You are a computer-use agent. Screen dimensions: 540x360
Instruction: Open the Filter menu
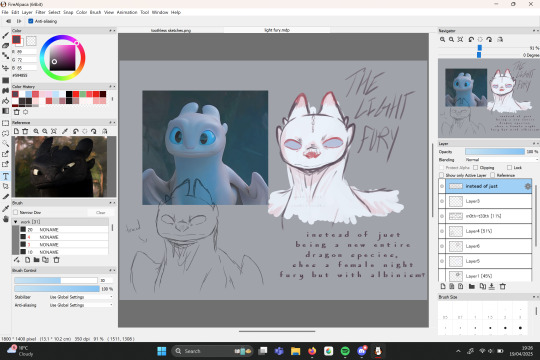point(40,12)
